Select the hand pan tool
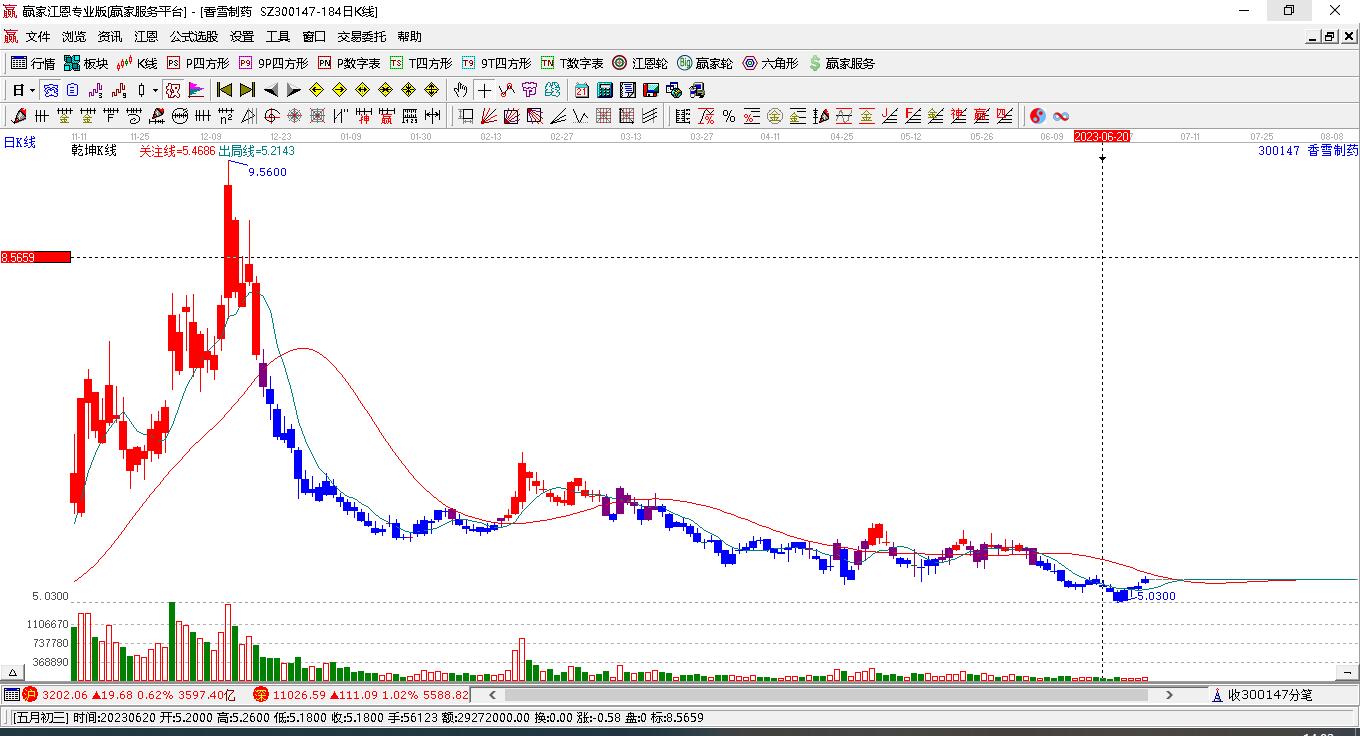This screenshot has width=1360, height=736. pos(460,90)
